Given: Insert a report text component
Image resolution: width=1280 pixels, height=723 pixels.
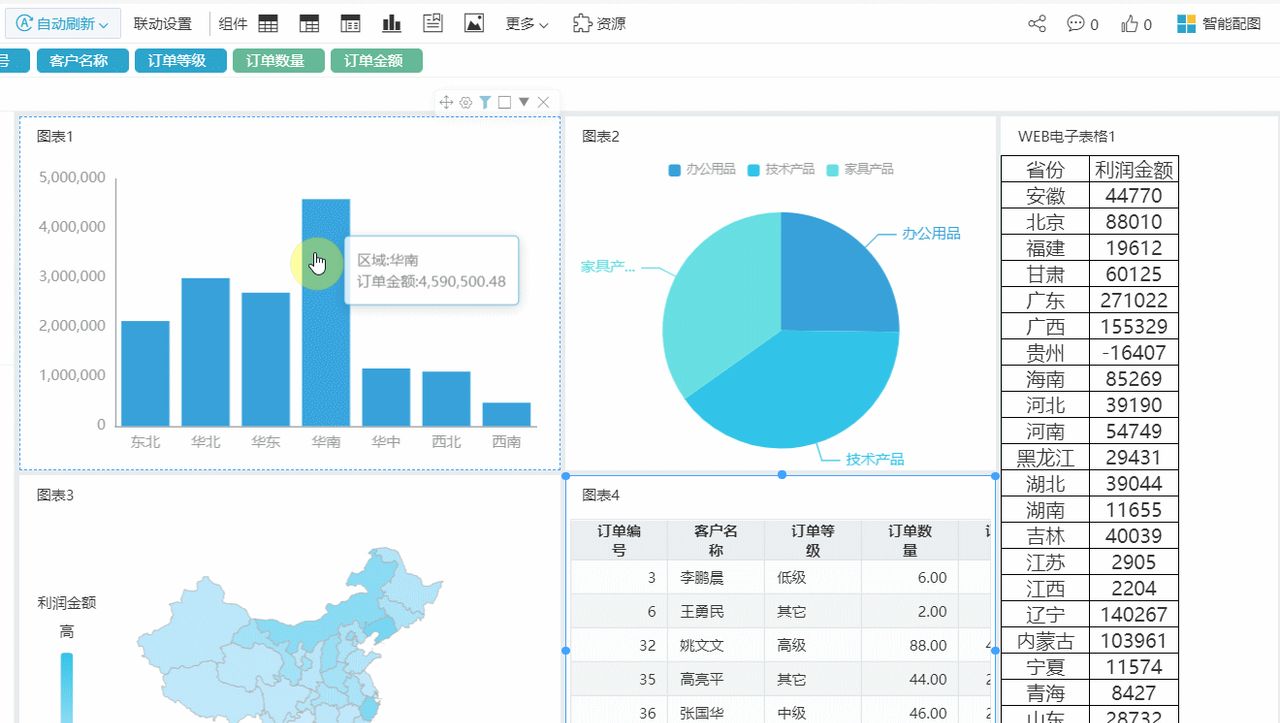Looking at the screenshot, I should [x=432, y=22].
